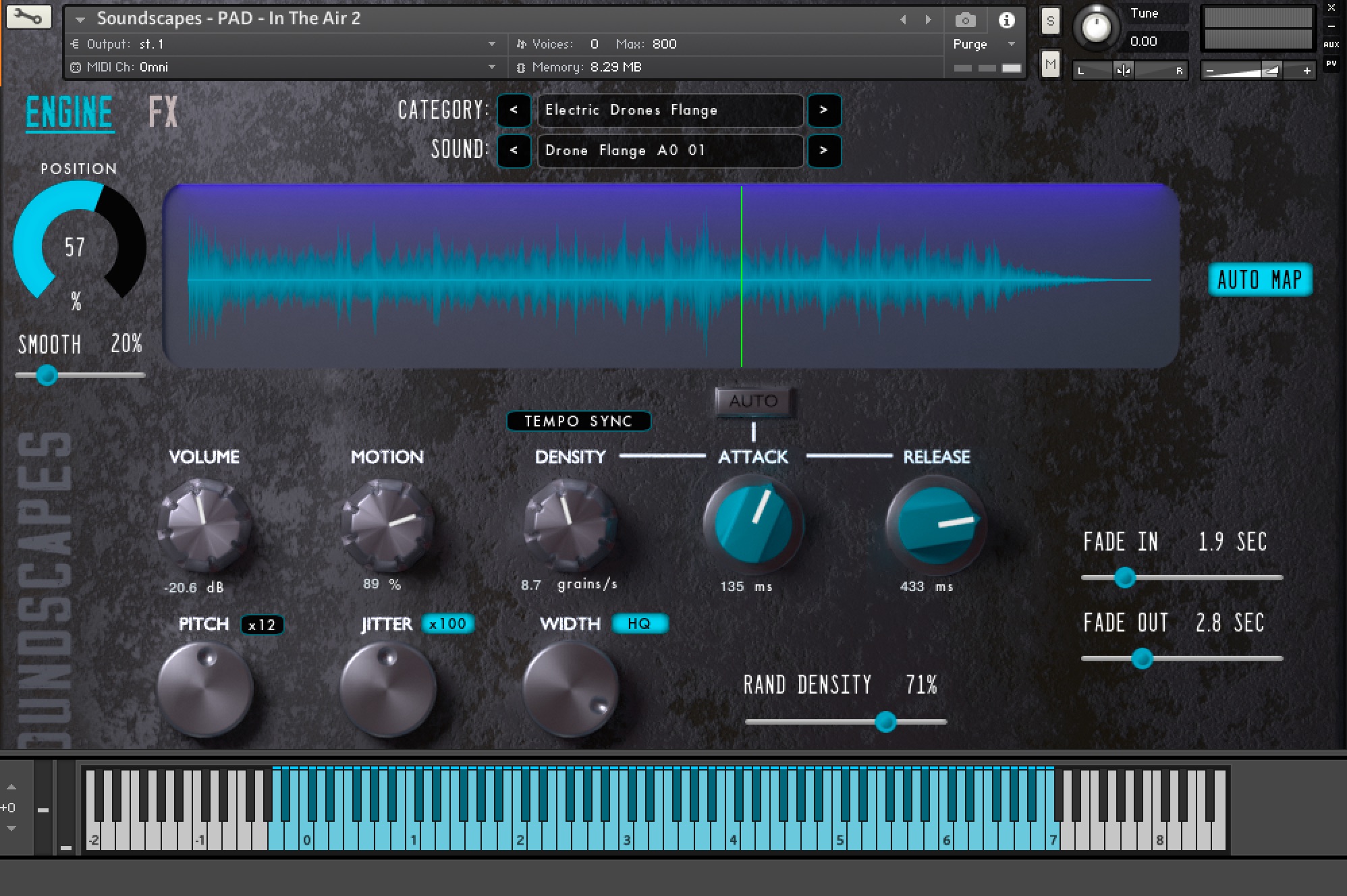Mute instrument with M button
The width and height of the screenshot is (1347, 896).
point(1050,65)
